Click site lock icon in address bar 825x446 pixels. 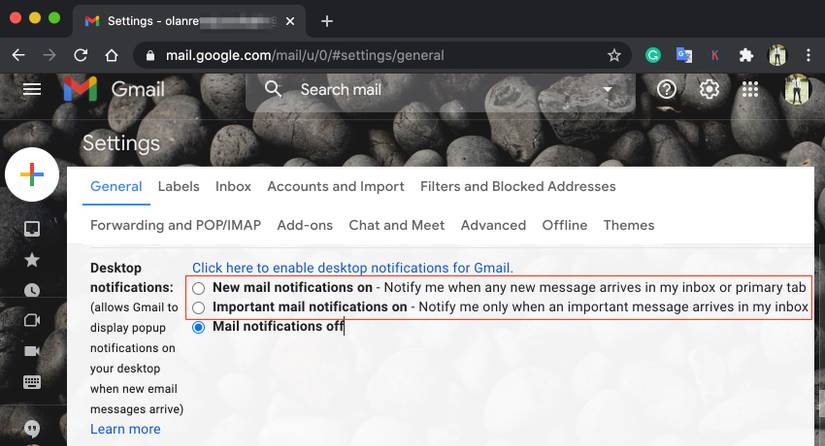click(150, 55)
